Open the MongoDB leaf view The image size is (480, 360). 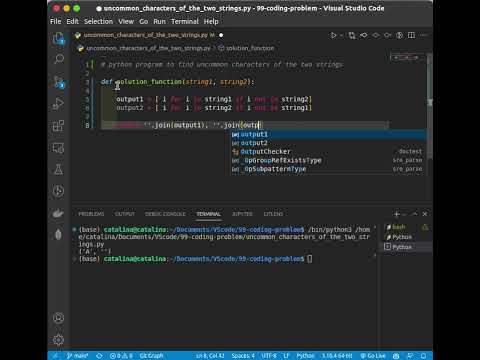point(59,235)
